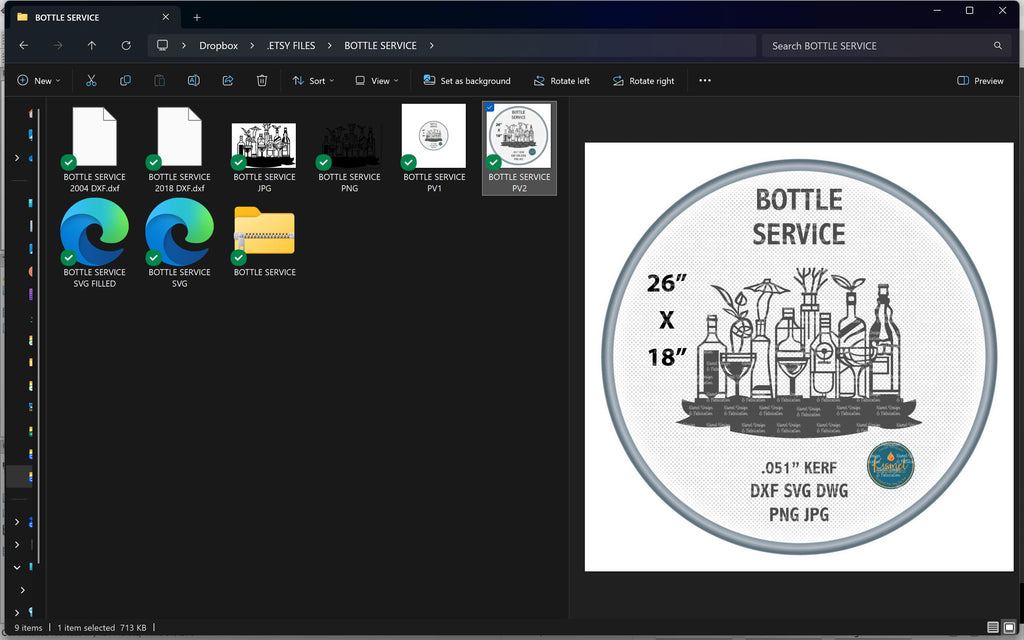Screen dimensions: 1024x640
Task: Expand chevron after Dropbox in address bar
Action: (252, 46)
